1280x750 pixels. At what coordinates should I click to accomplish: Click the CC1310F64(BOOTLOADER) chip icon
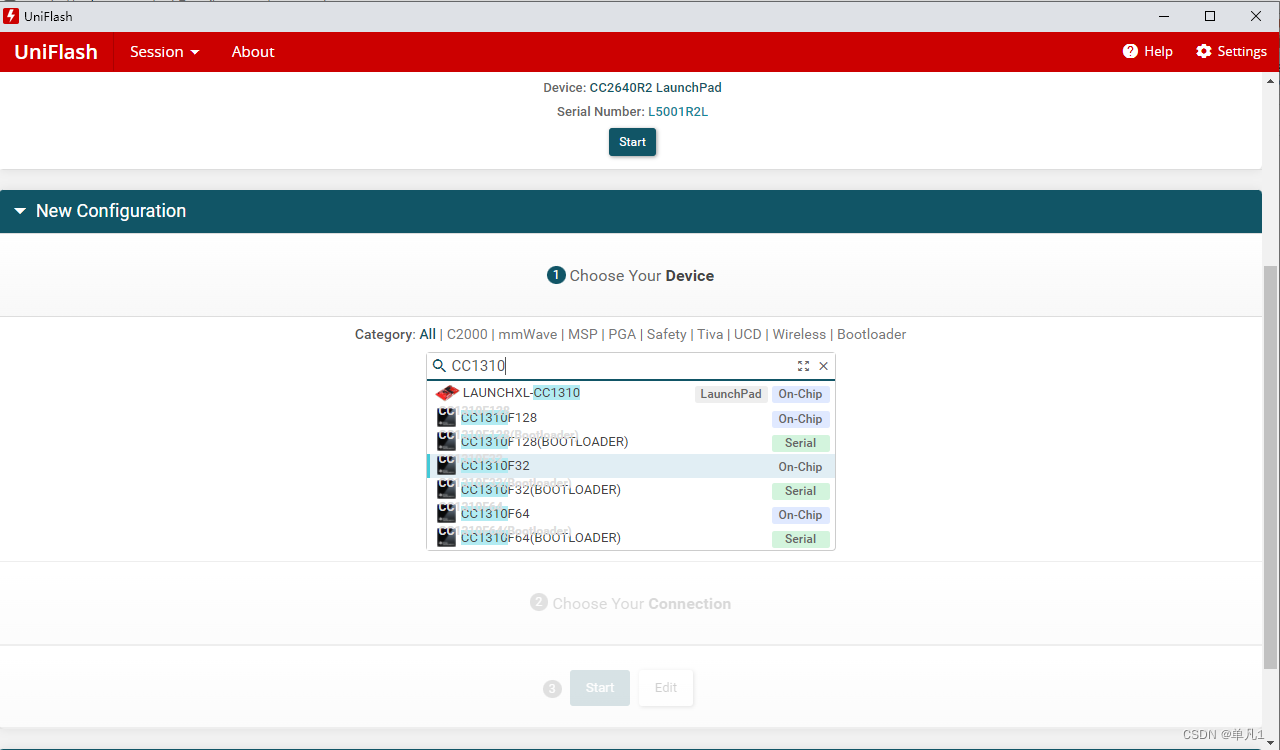click(x=446, y=538)
